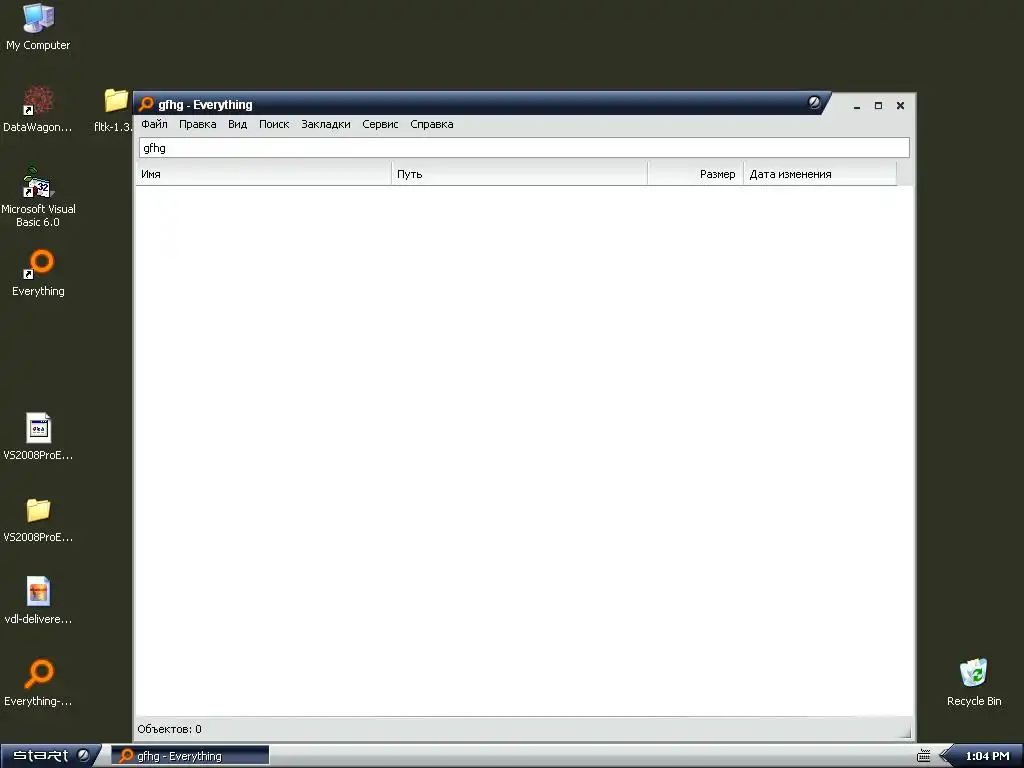
Task: Select the Everything- installer desktop icon
Action: pyautogui.click(x=38, y=682)
